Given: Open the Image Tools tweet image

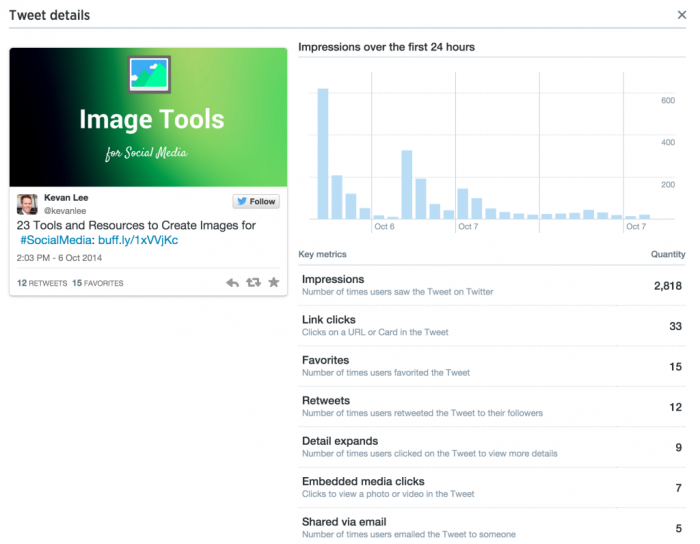Looking at the screenshot, I should 148,117.
